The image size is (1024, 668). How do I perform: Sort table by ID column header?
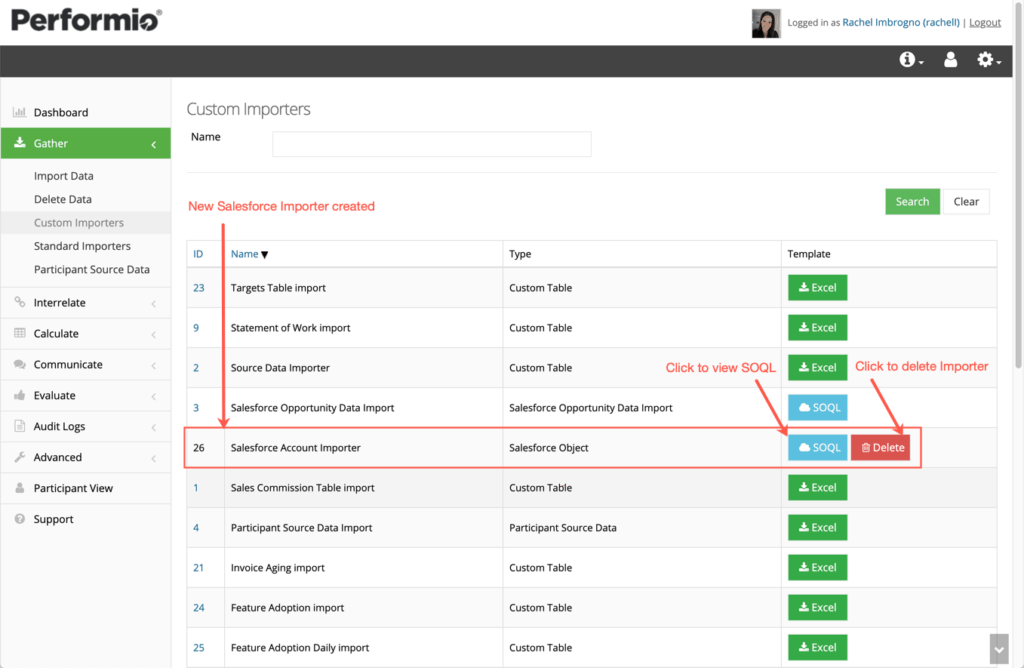(x=198, y=254)
